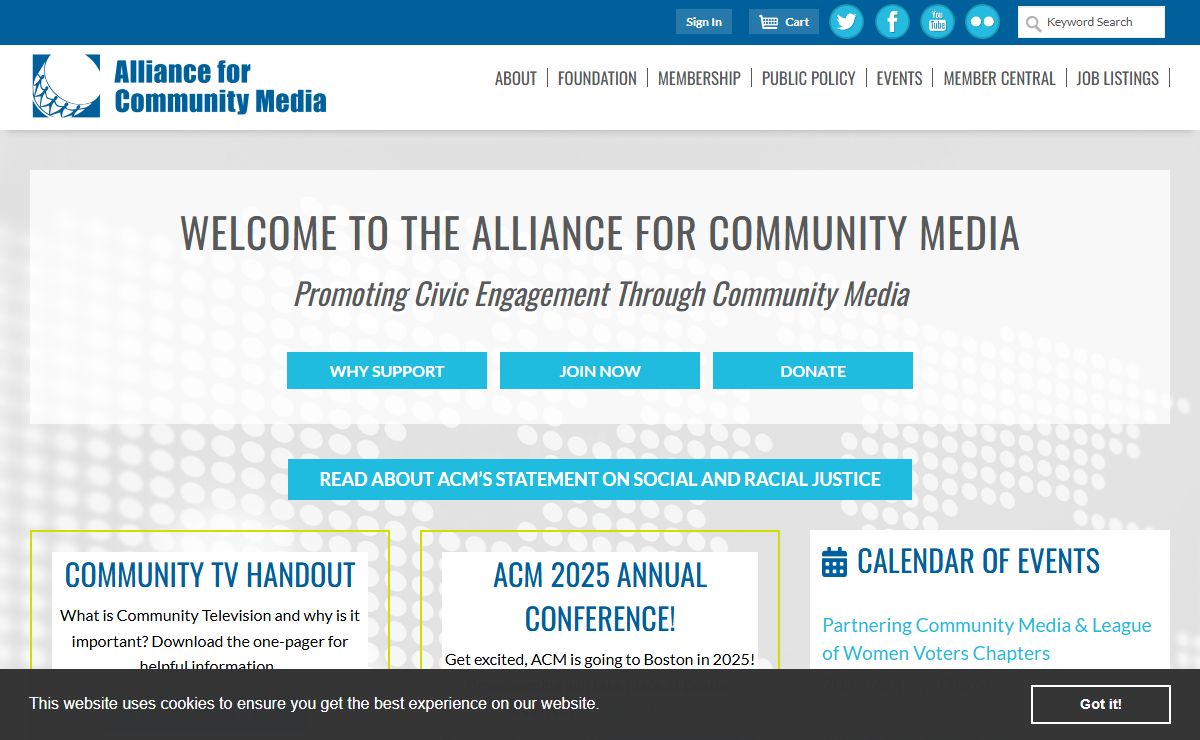
Task: Open the About menu
Action: tap(516, 78)
